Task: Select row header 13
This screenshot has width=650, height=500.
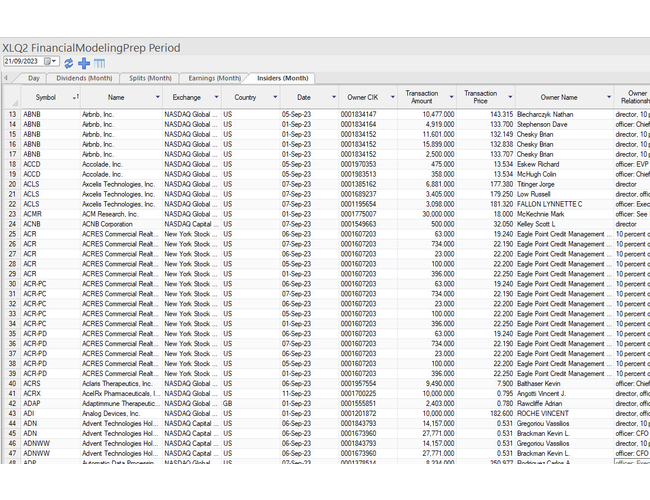Action: tap(12, 114)
